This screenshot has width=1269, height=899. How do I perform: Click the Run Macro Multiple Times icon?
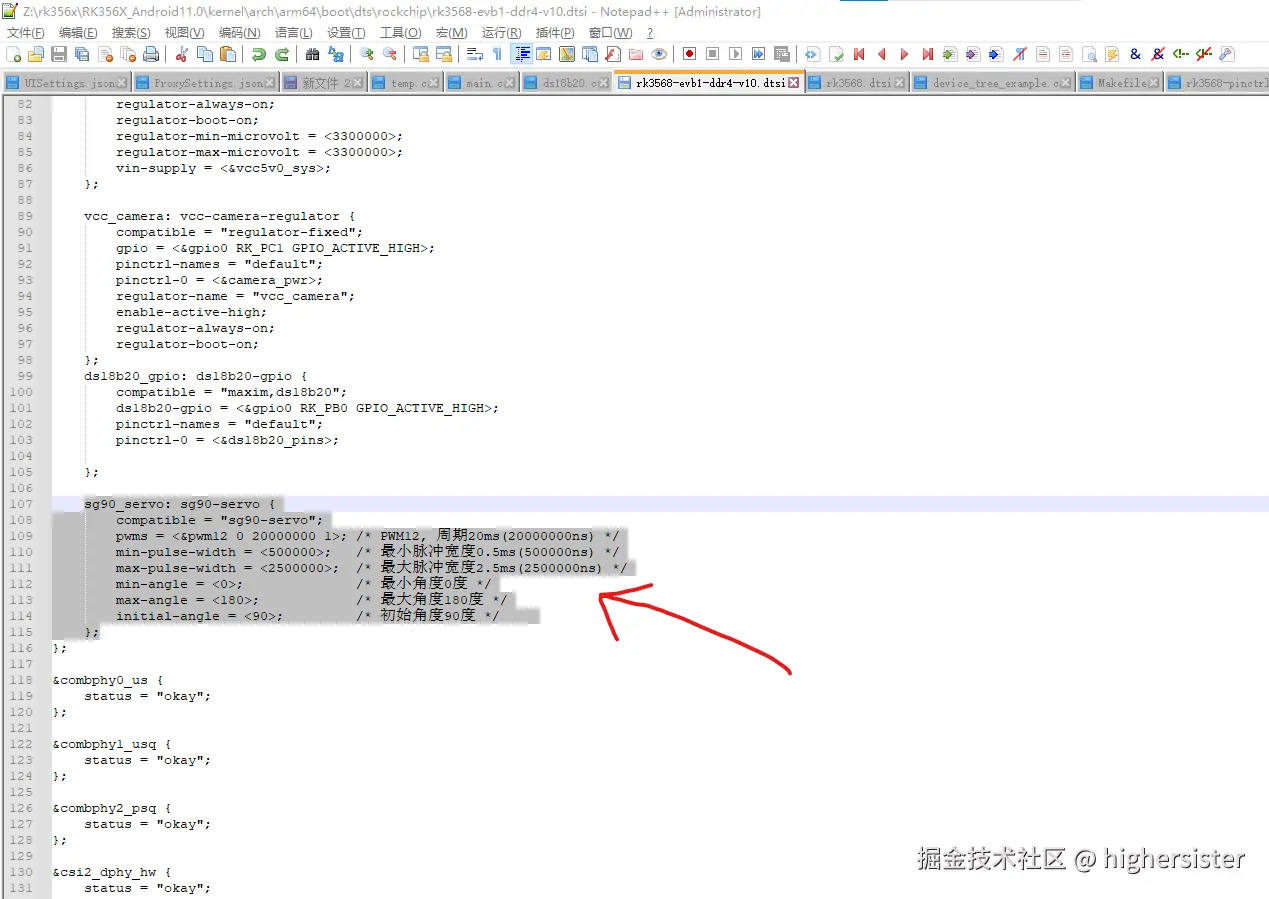[758, 54]
